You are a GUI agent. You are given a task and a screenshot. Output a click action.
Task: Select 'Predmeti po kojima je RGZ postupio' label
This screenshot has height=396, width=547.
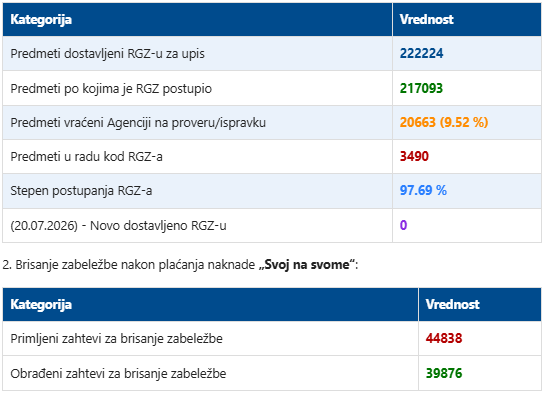111,89
